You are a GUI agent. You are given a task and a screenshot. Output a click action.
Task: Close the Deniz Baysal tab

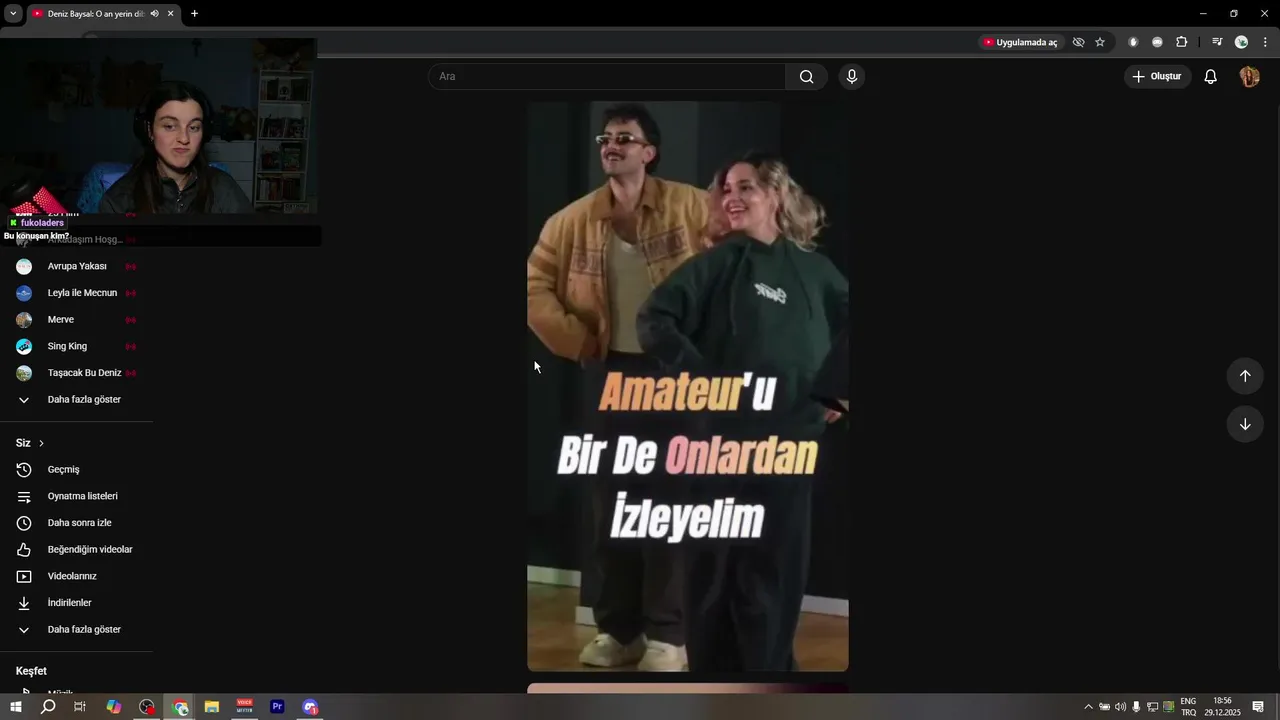(171, 14)
